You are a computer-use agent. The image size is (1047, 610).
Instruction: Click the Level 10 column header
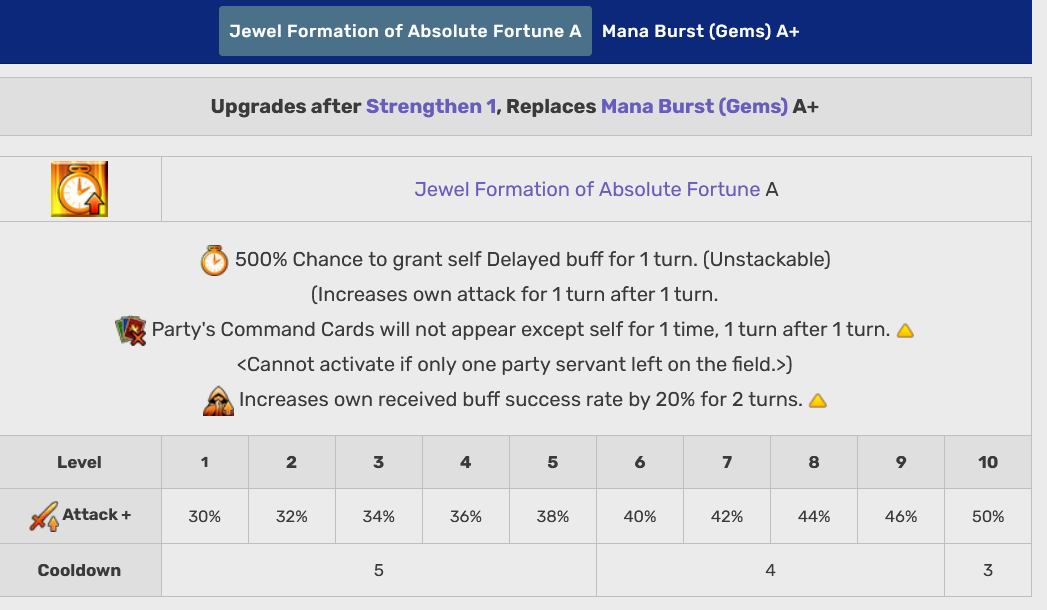click(x=987, y=462)
